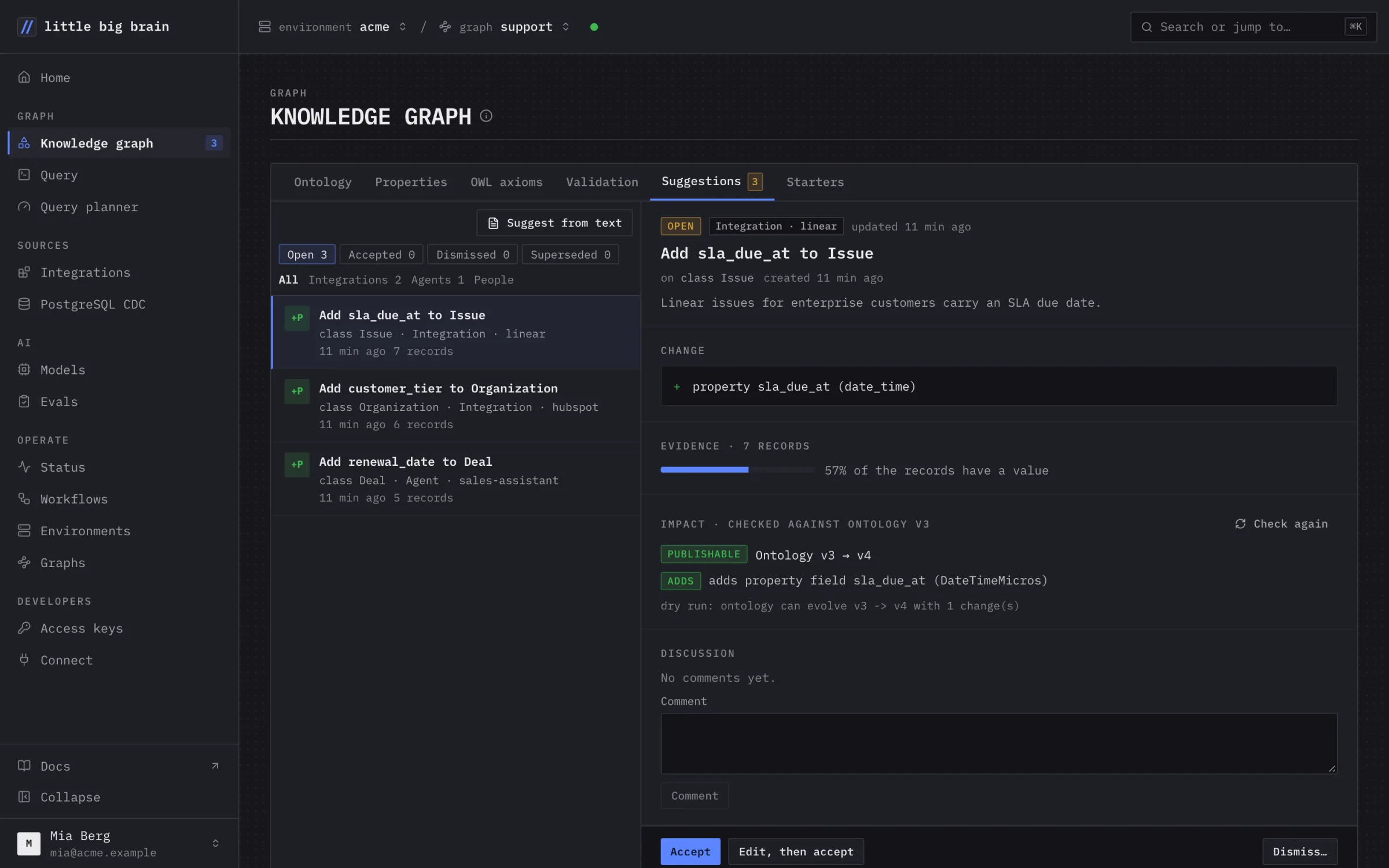Click the little big brain logo
Screen dimensions: 1389x868
click(x=93, y=27)
